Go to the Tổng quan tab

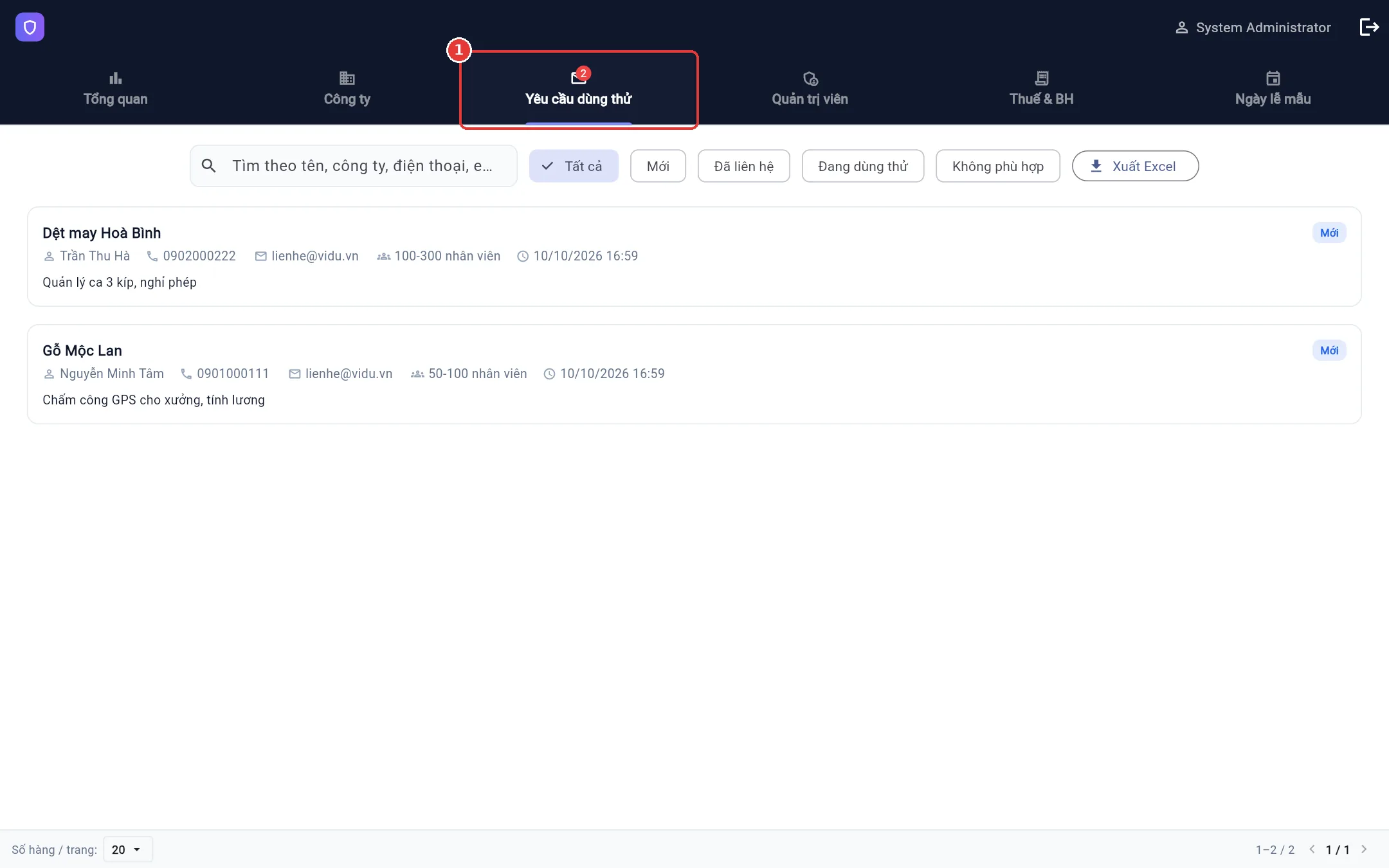(116, 89)
